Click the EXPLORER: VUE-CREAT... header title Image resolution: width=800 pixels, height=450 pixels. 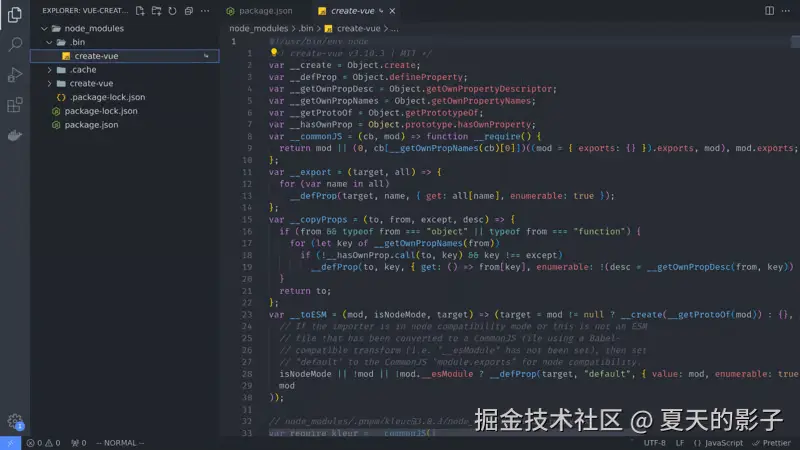85,11
